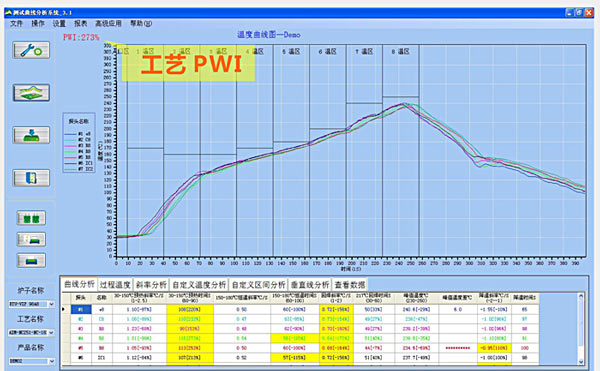The image size is (600, 371).
Task: Open the 帮助 menu
Action: (141, 23)
